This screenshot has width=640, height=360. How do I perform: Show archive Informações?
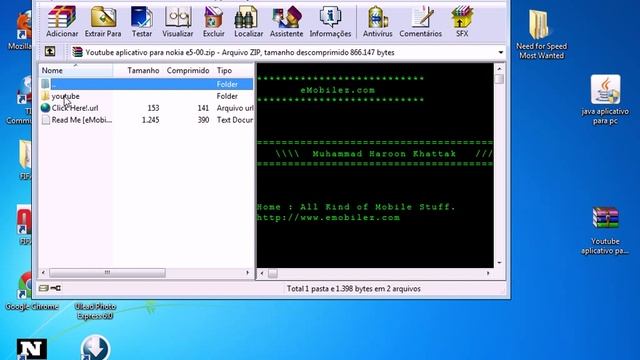(330, 21)
